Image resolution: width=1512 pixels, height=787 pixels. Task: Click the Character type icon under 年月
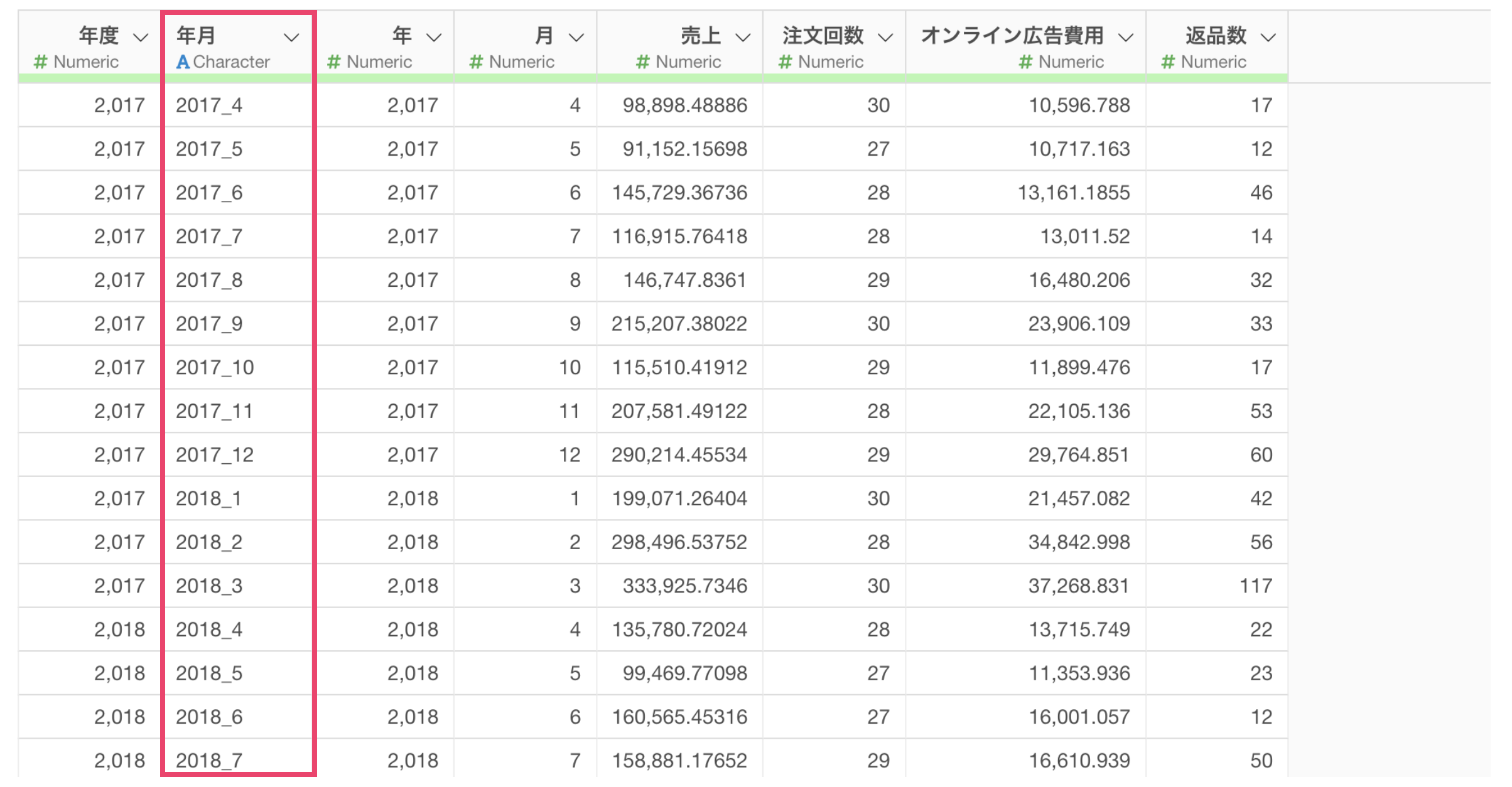183,62
